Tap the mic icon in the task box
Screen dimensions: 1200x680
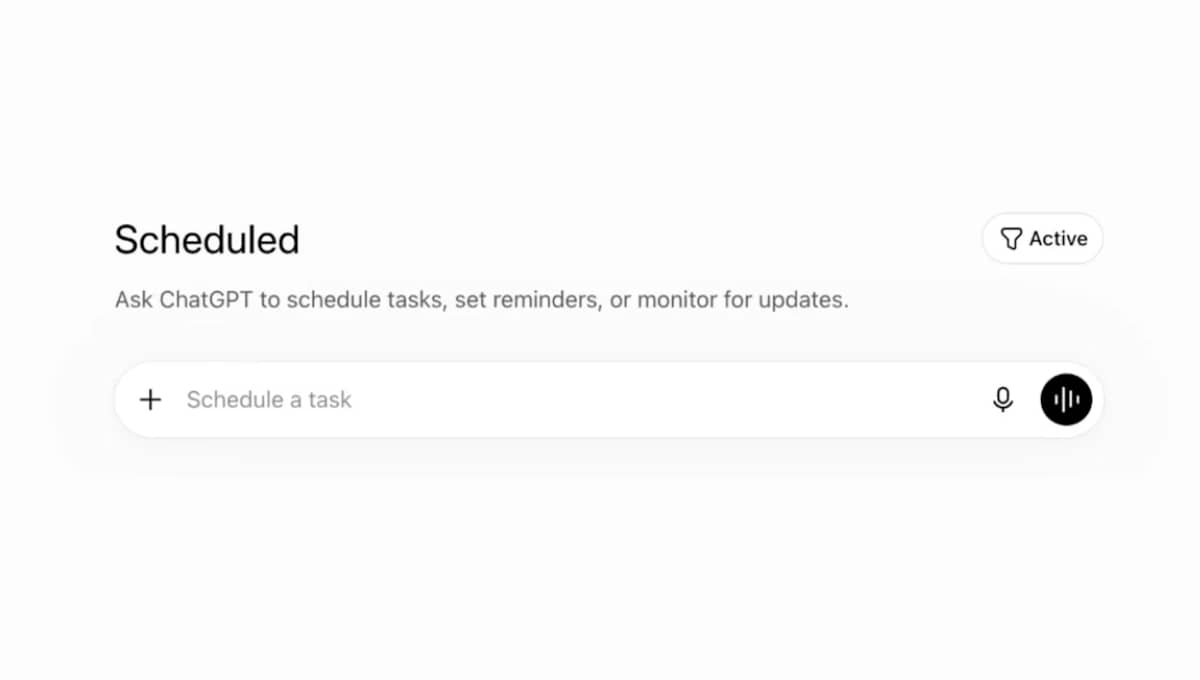(1003, 400)
